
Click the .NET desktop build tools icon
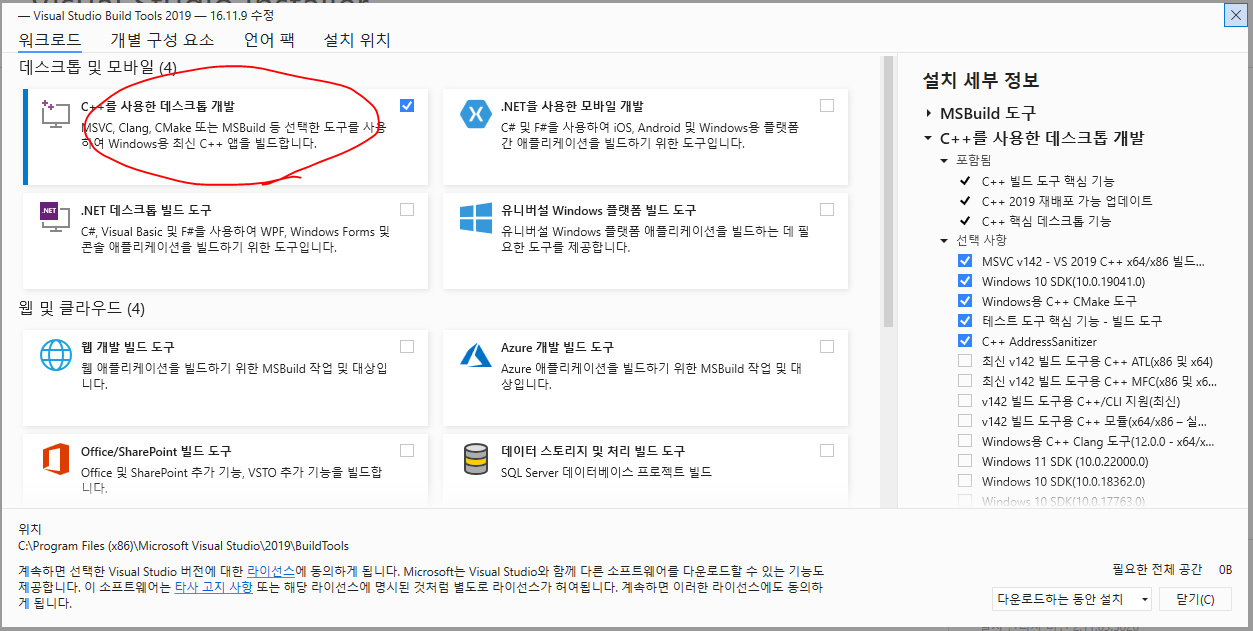point(54,219)
